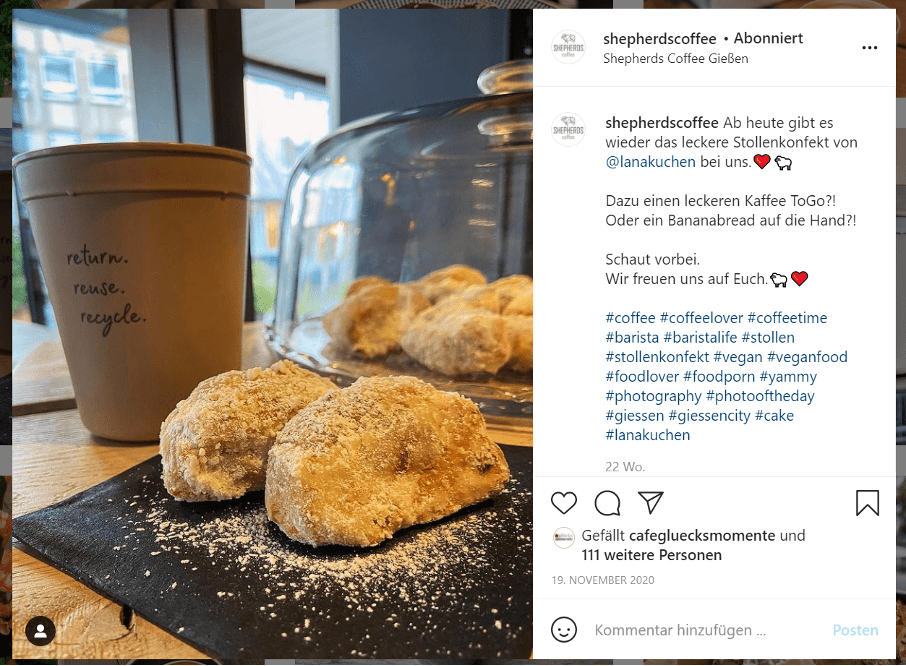The image size is (906, 666).
Task: Share the post with the paper plane icon
Action: (x=651, y=503)
